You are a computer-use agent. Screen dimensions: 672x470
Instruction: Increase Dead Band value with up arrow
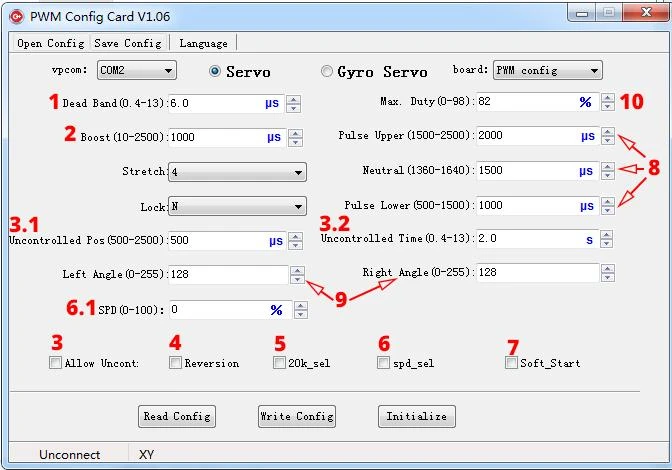click(293, 98)
